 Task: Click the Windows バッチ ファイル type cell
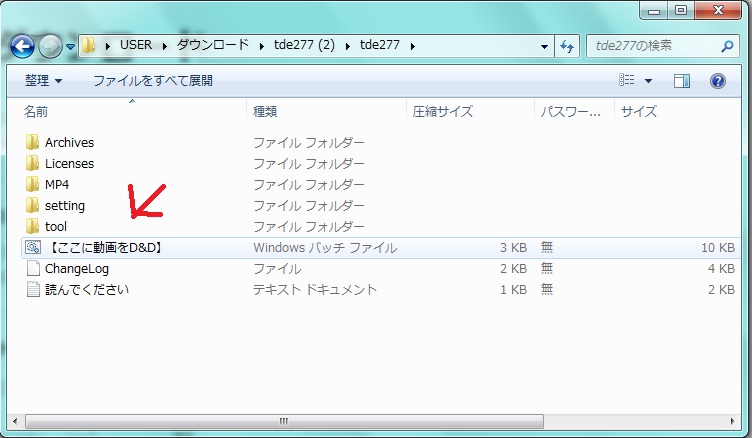tap(325, 248)
